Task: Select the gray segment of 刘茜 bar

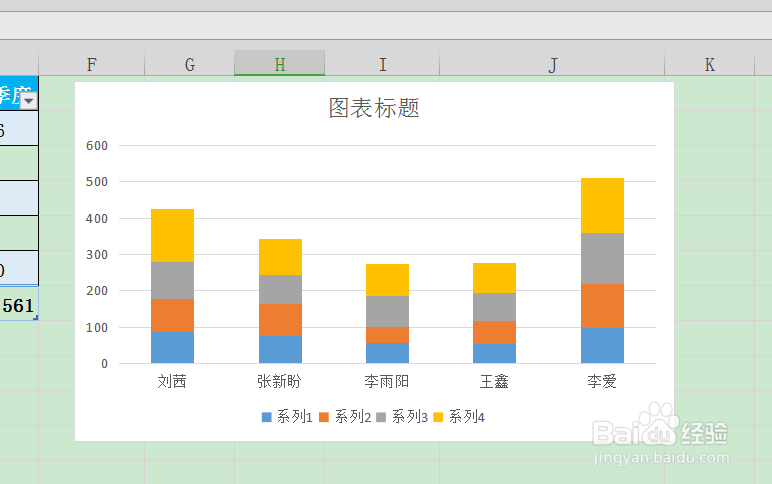Action: 172,280
